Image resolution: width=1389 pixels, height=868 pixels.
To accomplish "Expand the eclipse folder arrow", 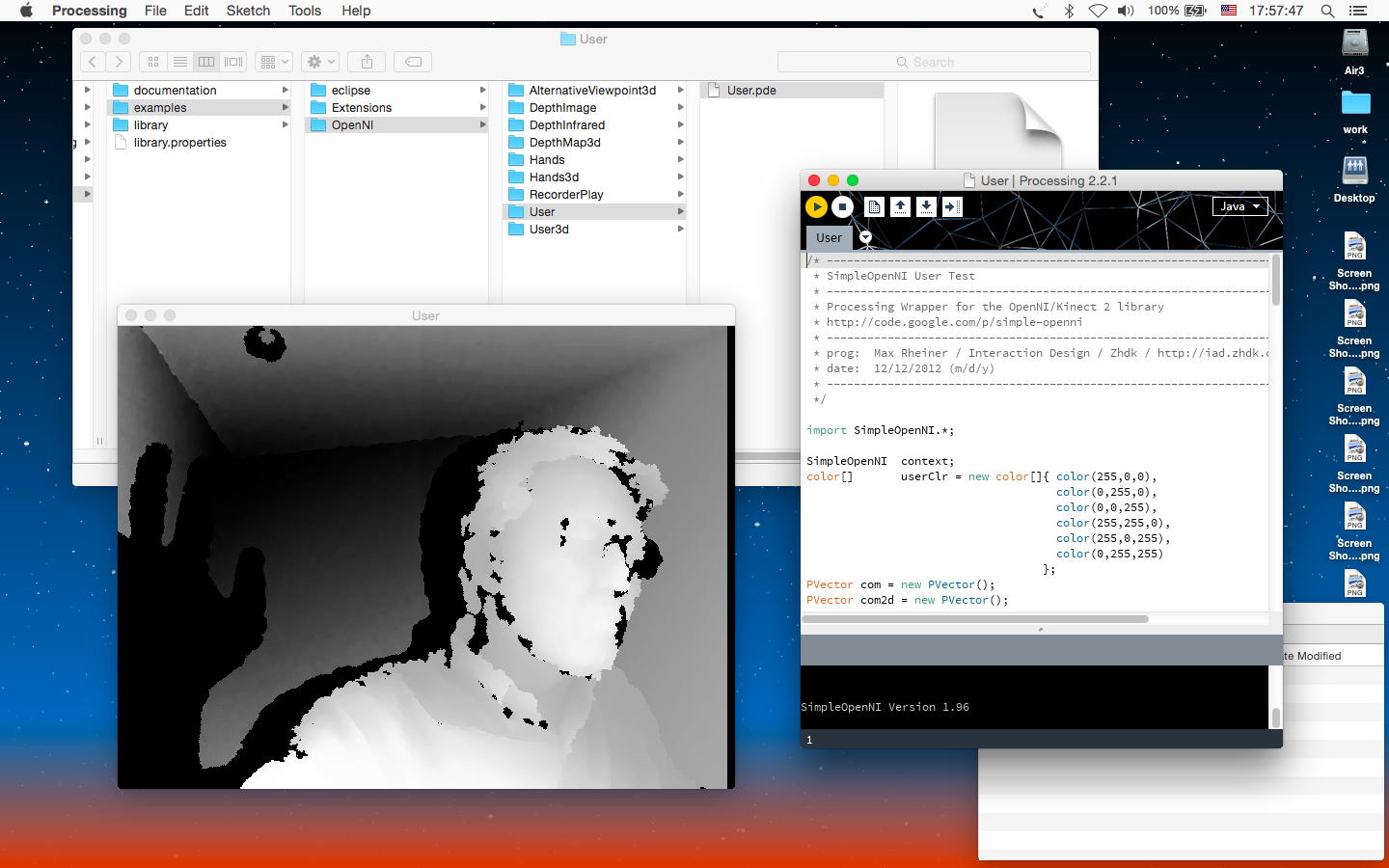I will pyautogui.click(x=482, y=91).
